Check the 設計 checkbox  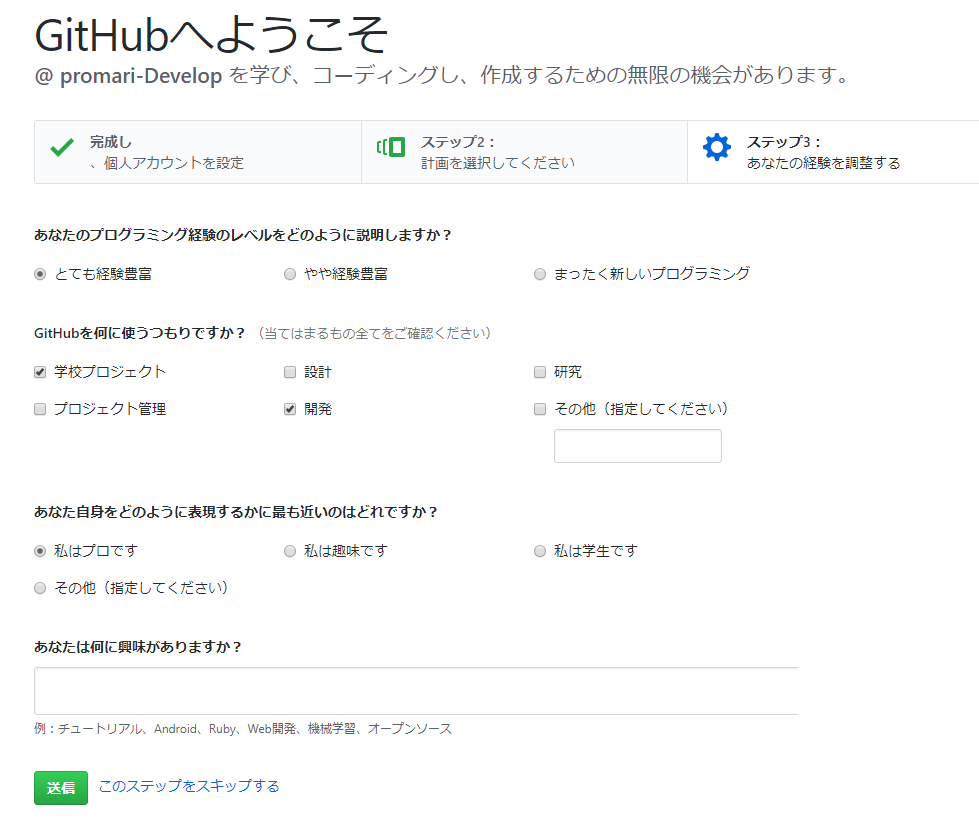tap(290, 372)
